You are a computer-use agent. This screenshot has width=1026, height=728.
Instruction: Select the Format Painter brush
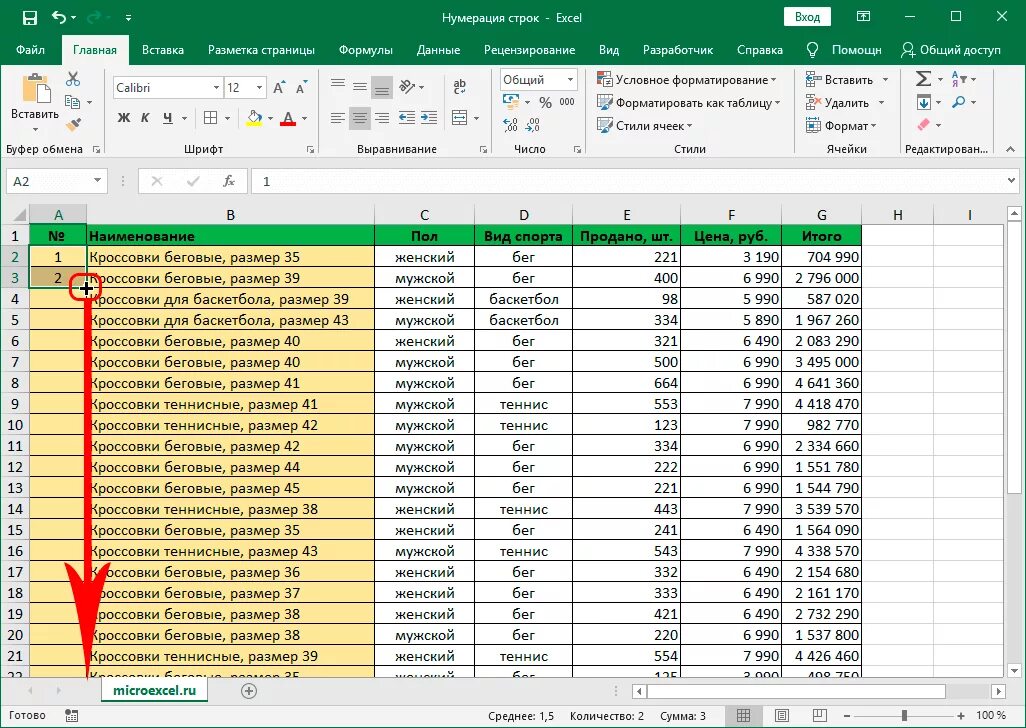73,124
